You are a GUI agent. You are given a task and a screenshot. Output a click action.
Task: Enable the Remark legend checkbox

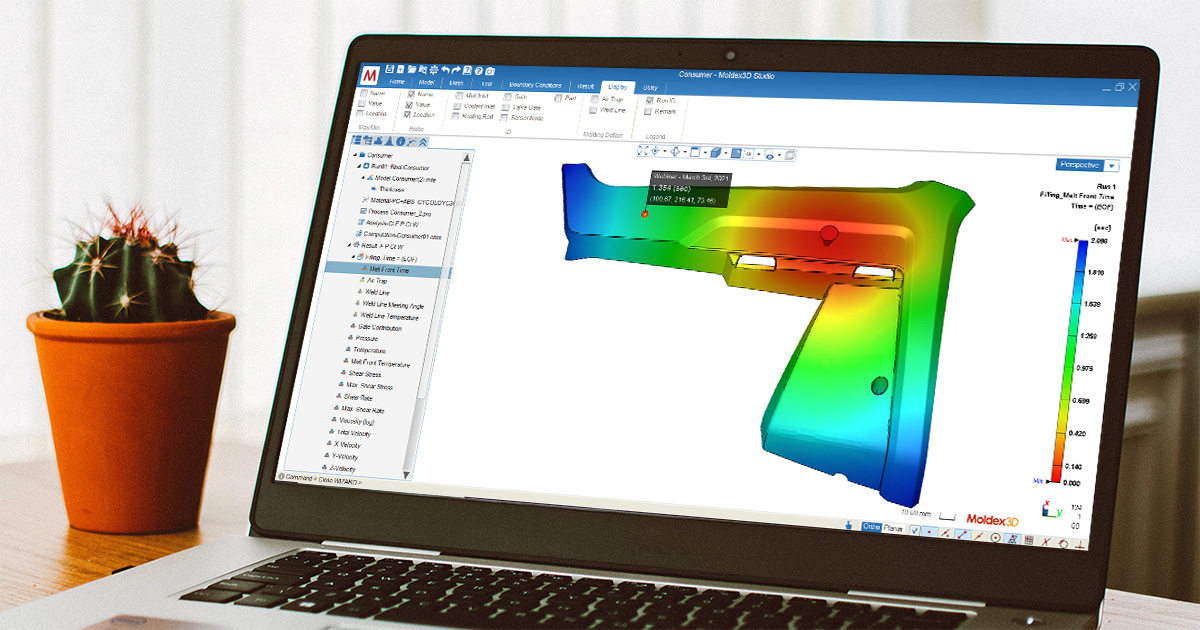pyautogui.click(x=647, y=111)
